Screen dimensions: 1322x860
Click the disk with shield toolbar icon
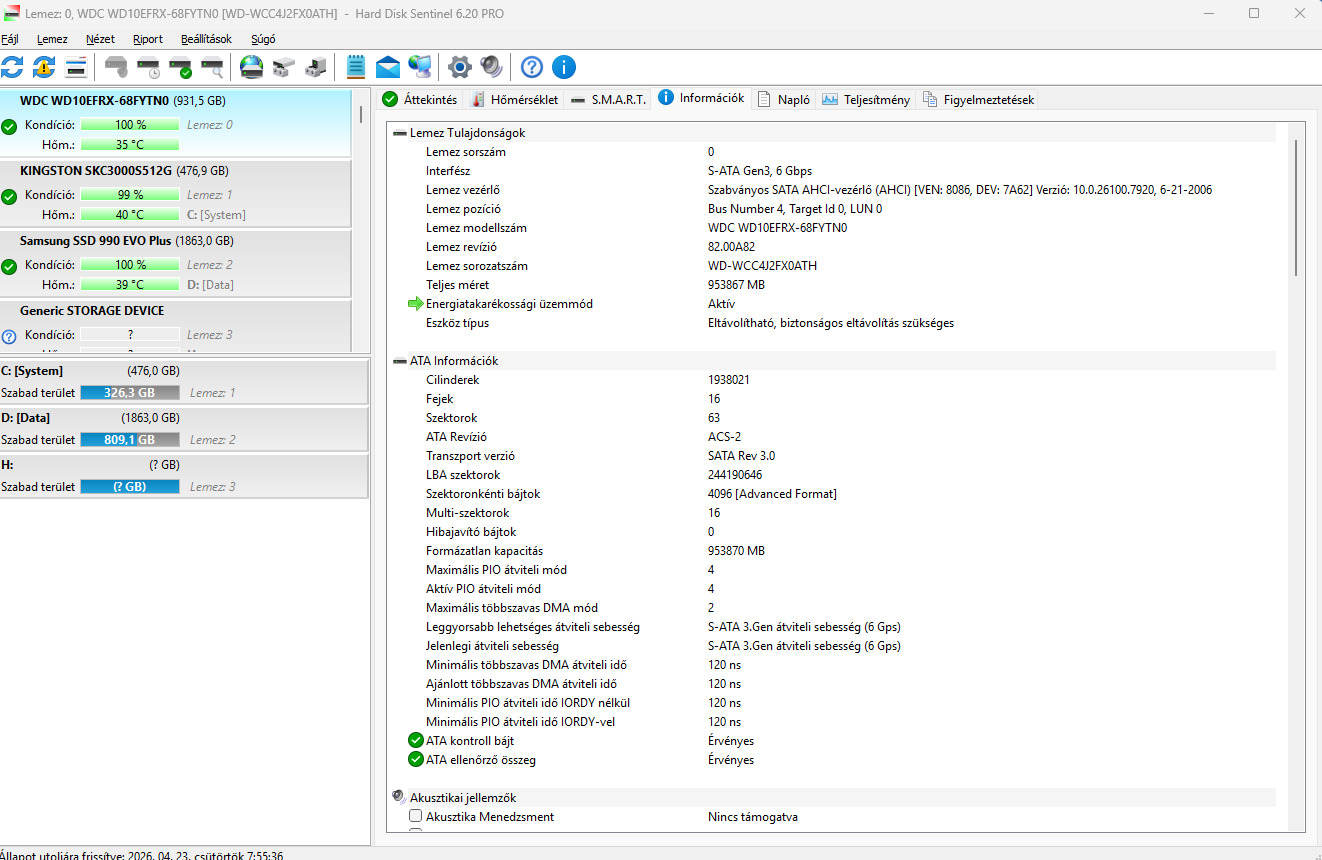coord(117,67)
